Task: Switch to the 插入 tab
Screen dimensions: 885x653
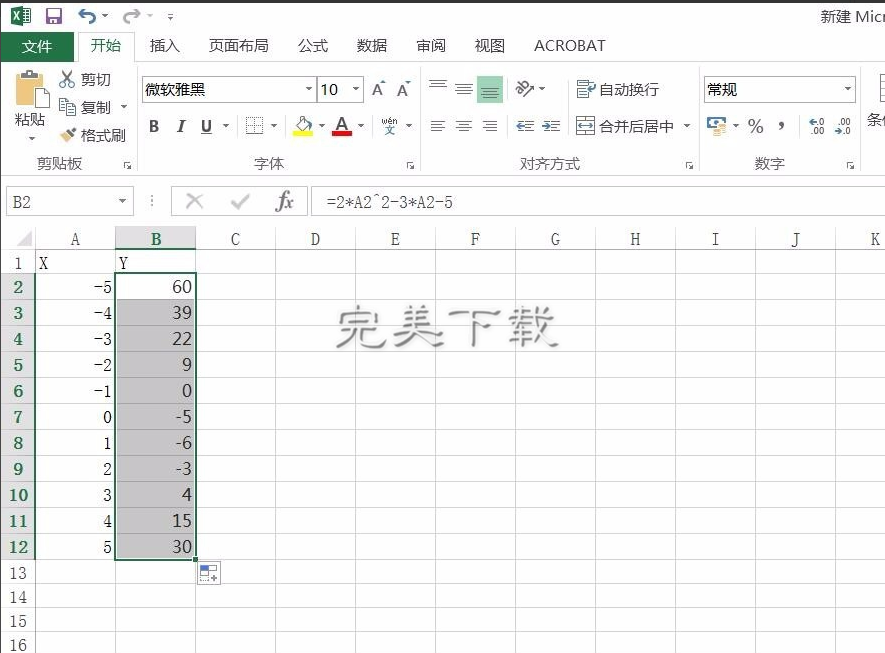Action: (164, 46)
